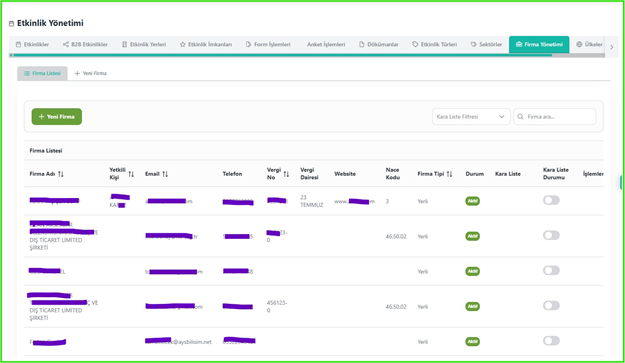
Task: Open the Dökümanlar tab
Action: coord(379,44)
